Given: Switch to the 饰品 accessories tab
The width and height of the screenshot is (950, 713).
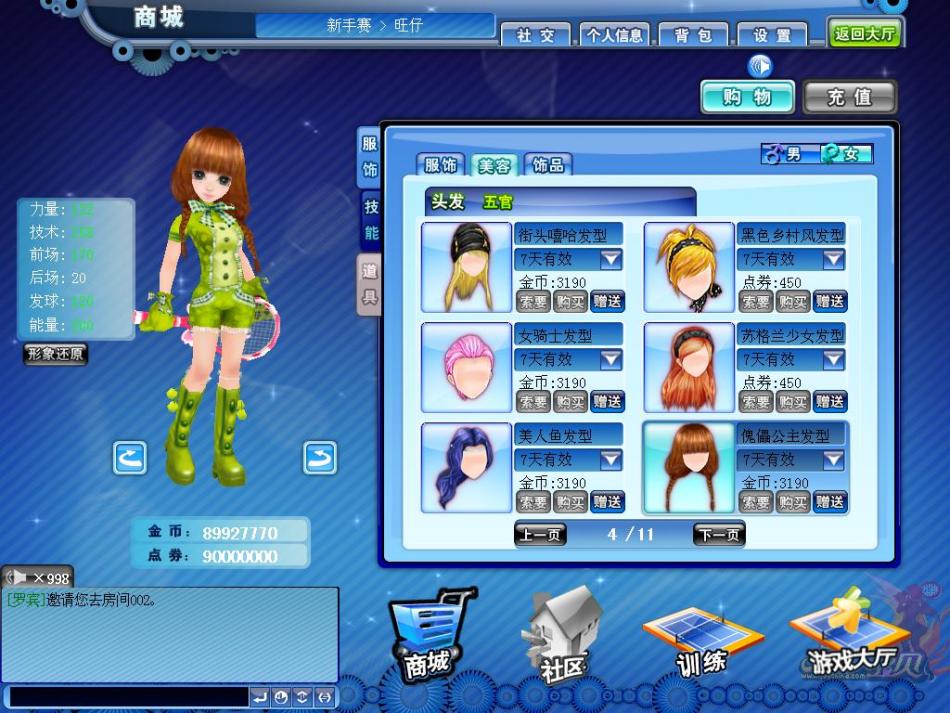Looking at the screenshot, I should point(547,165).
